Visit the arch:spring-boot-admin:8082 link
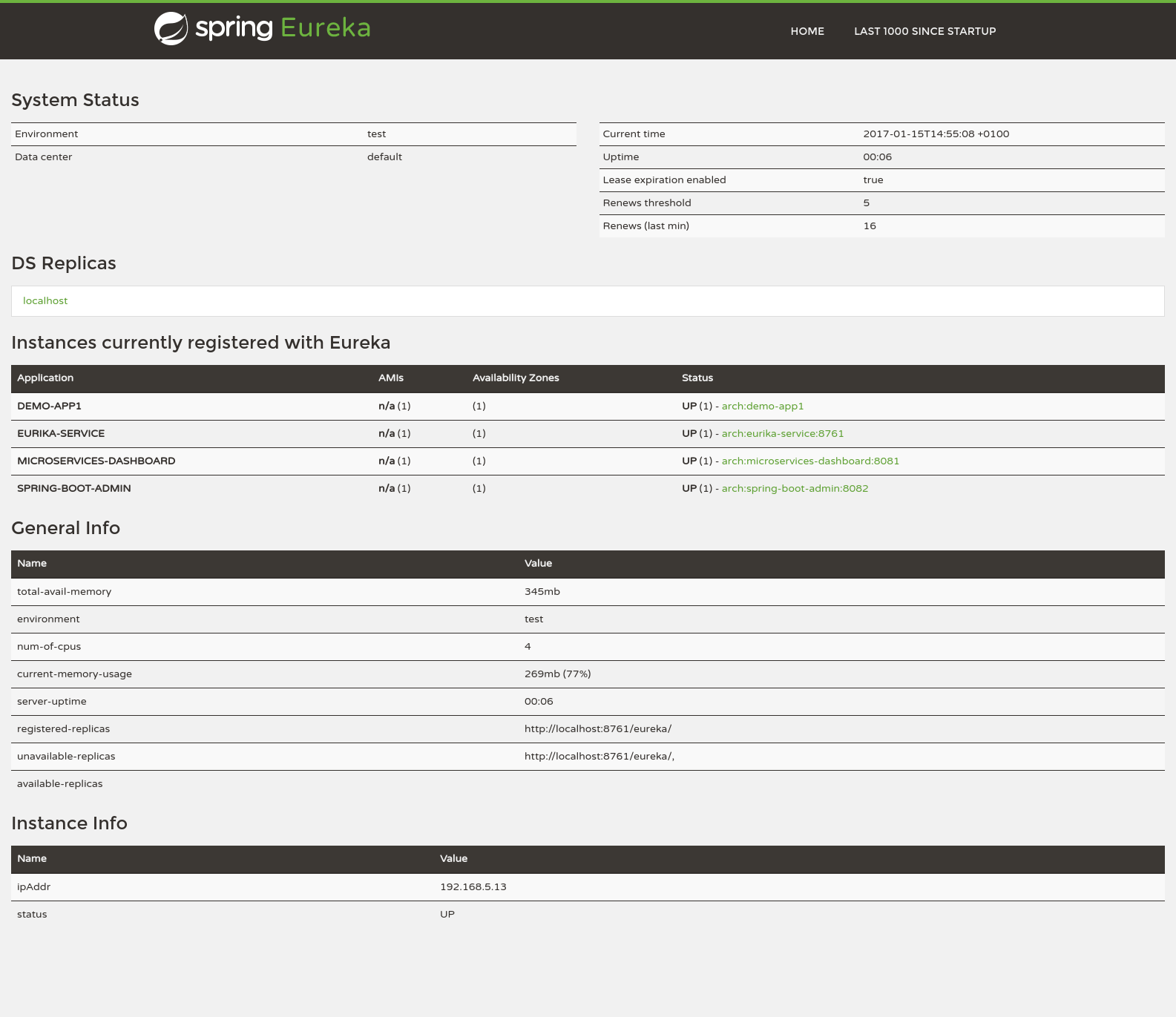This screenshot has height=1017, width=1176. (795, 488)
